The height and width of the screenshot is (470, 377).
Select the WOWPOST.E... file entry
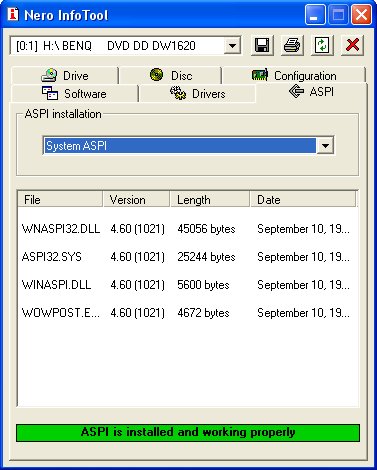pos(60,313)
